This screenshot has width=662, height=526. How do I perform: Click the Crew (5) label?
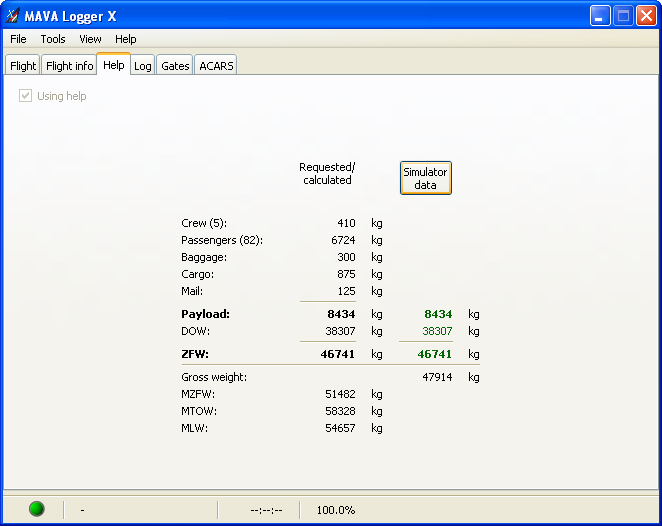pos(204,223)
